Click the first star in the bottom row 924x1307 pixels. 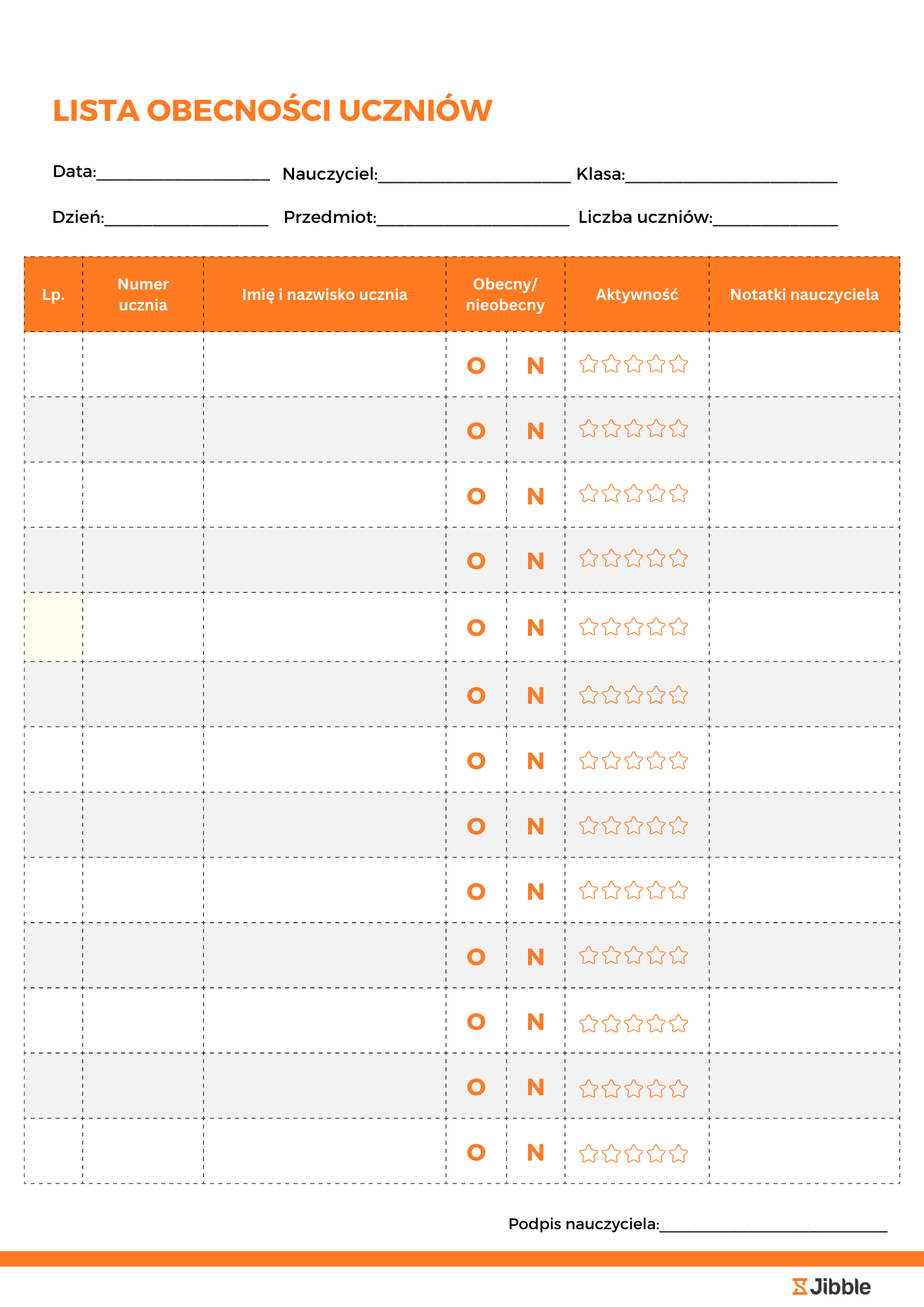pos(589,1154)
